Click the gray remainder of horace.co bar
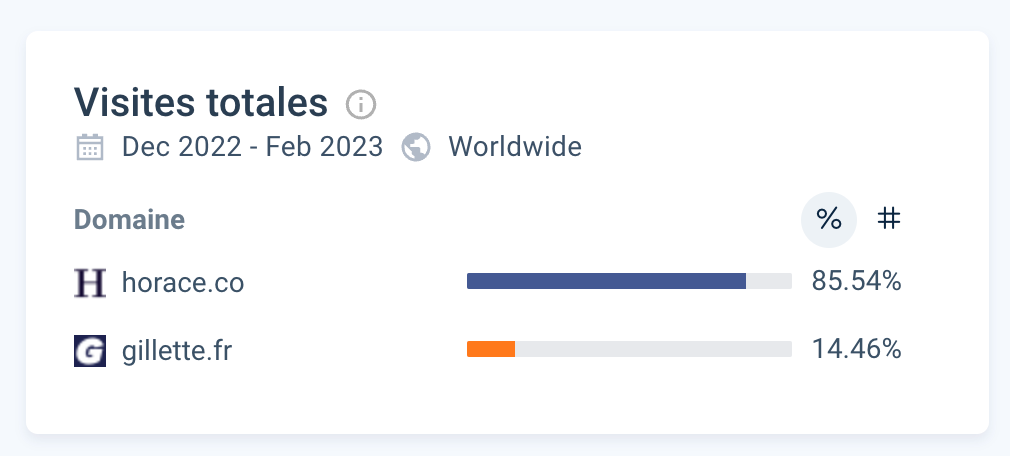This screenshot has height=456, width=1010. coord(769,281)
